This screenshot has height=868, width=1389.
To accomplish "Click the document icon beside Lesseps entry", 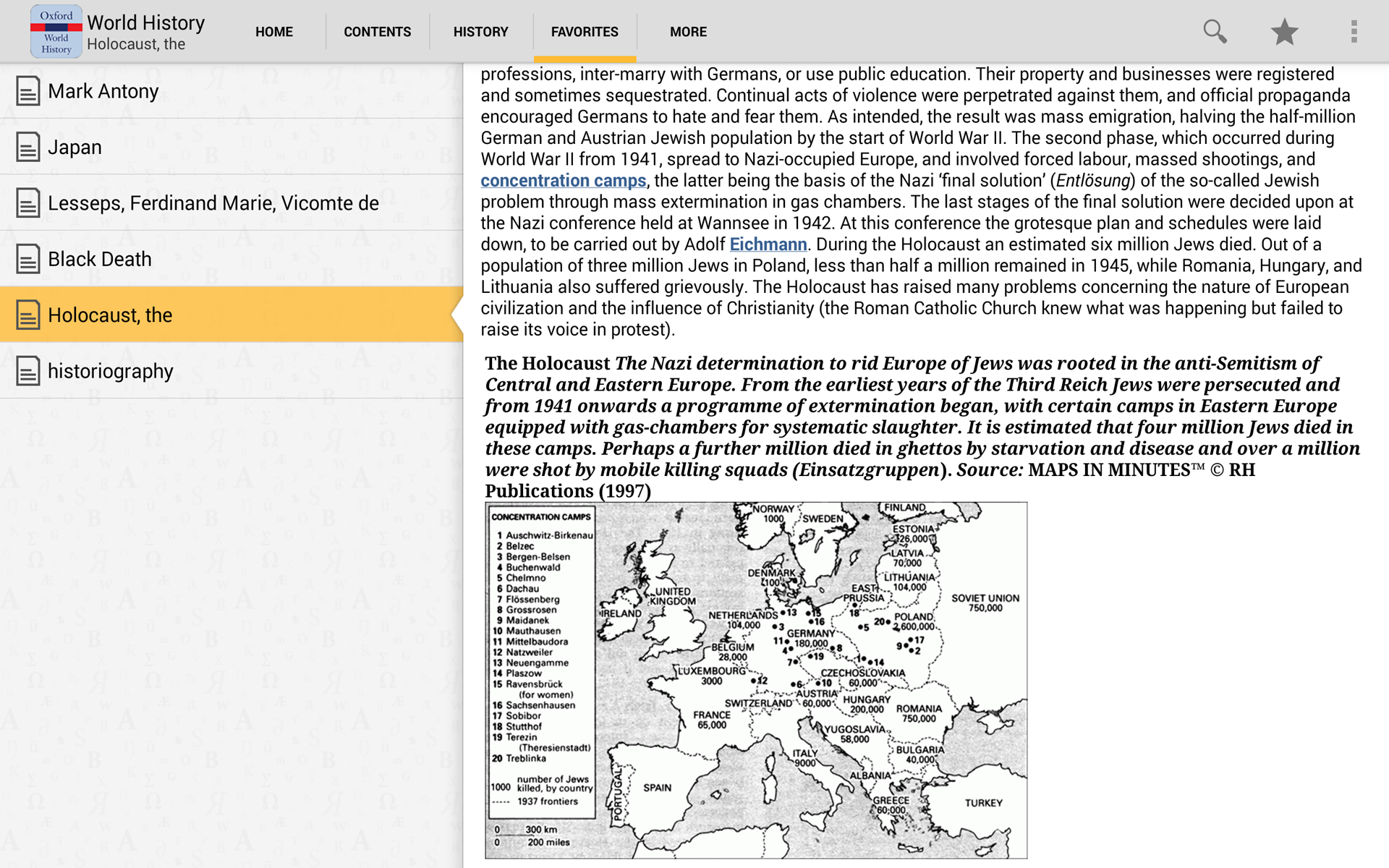I will 28,203.
